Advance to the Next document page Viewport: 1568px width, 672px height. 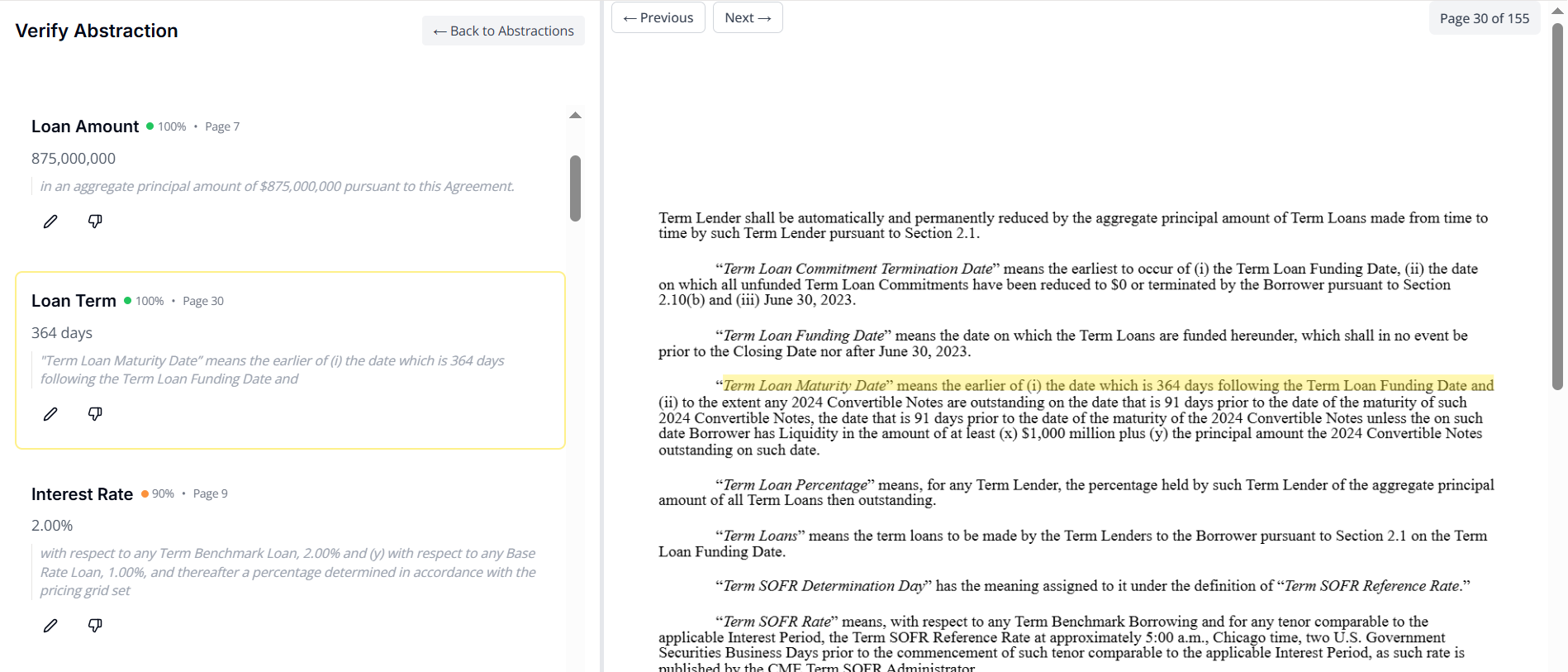pos(747,17)
